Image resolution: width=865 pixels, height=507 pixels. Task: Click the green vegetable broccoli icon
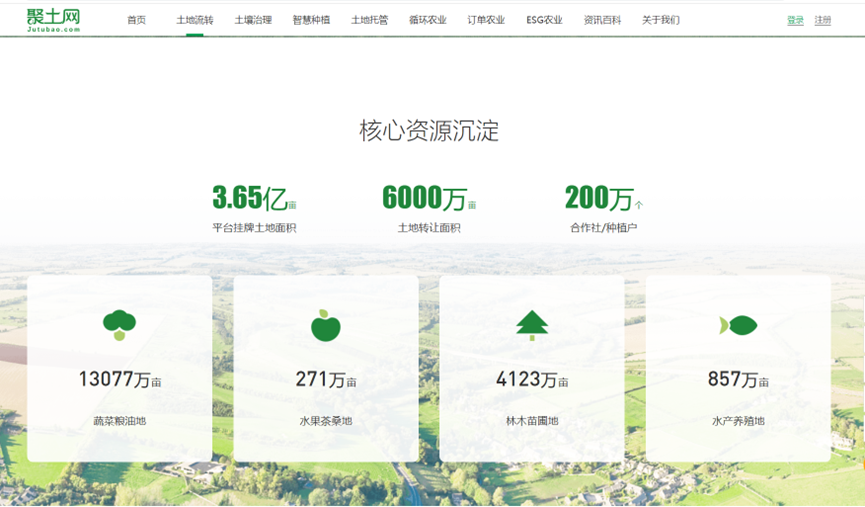[x=119, y=325]
